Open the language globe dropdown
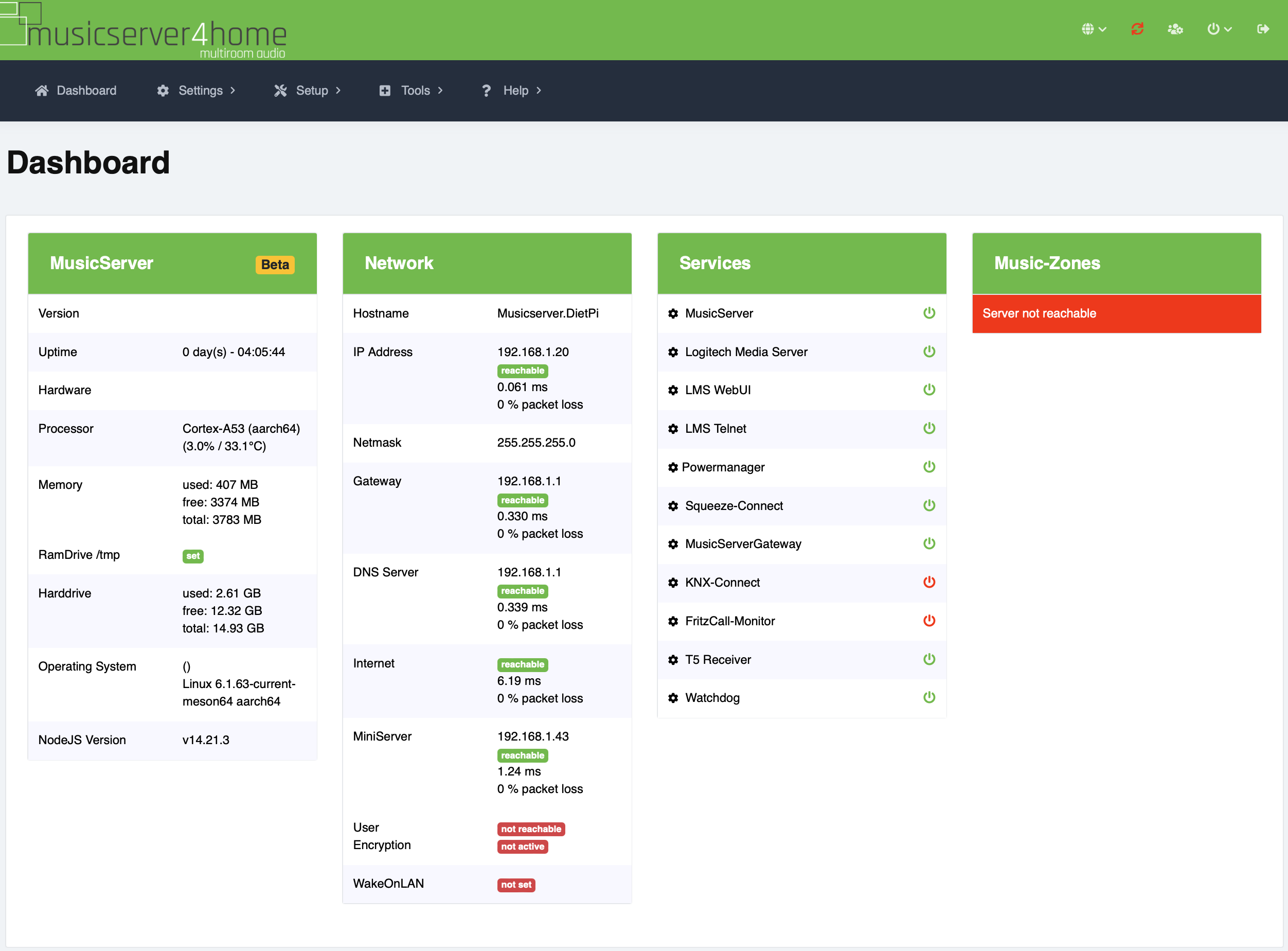The height and width of the screenshot is (951, 1288). [x=1093, y=29]
